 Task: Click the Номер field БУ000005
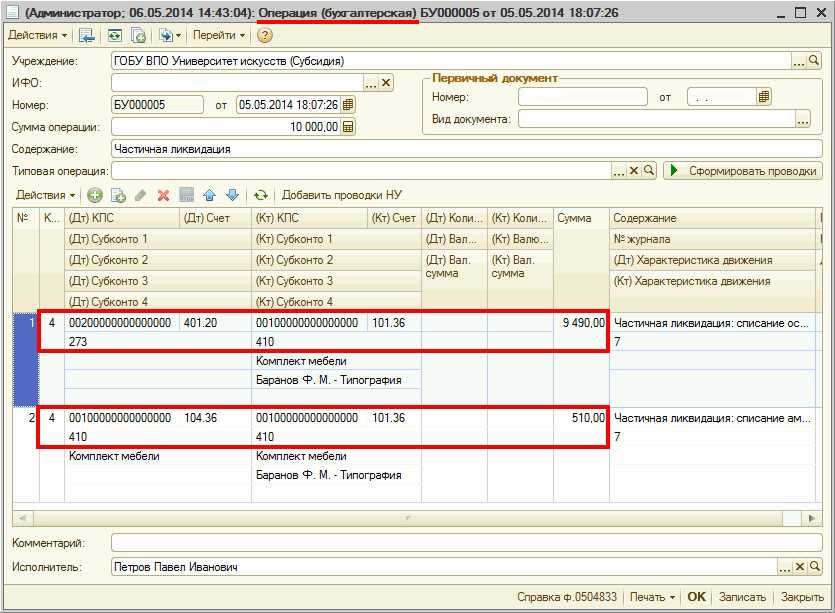pyautogui.click(x=157, y=105)
